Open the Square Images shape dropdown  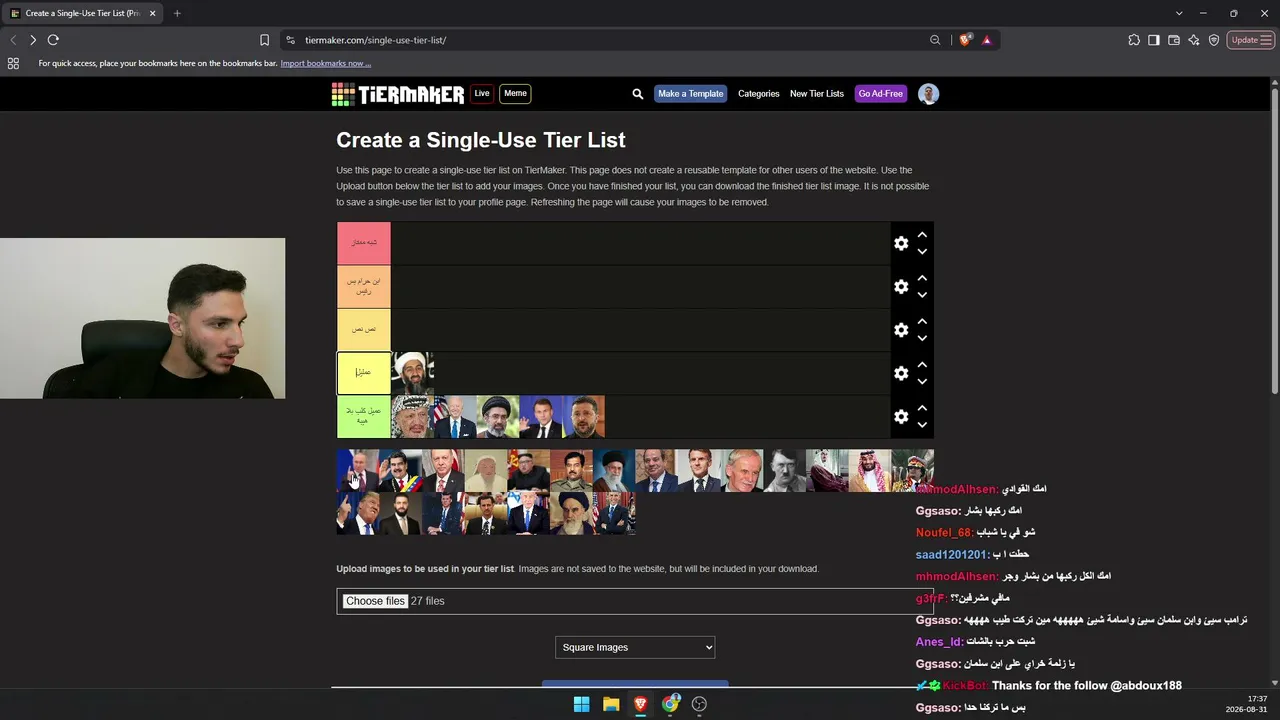click(x=635, y=647)
